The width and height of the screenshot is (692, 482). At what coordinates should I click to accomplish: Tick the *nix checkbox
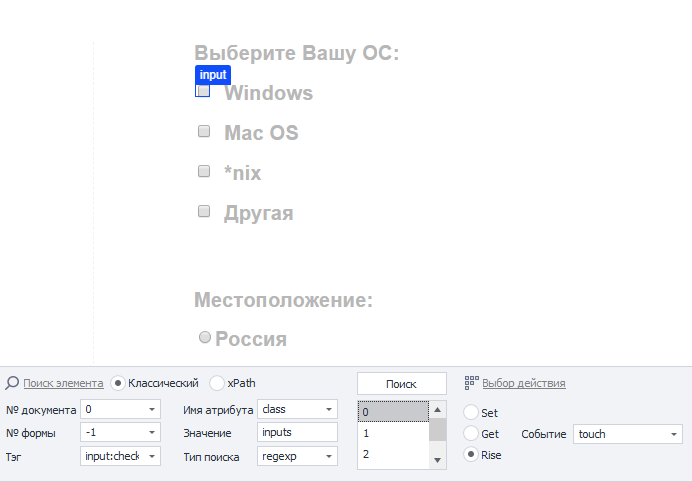coord(204,171)
